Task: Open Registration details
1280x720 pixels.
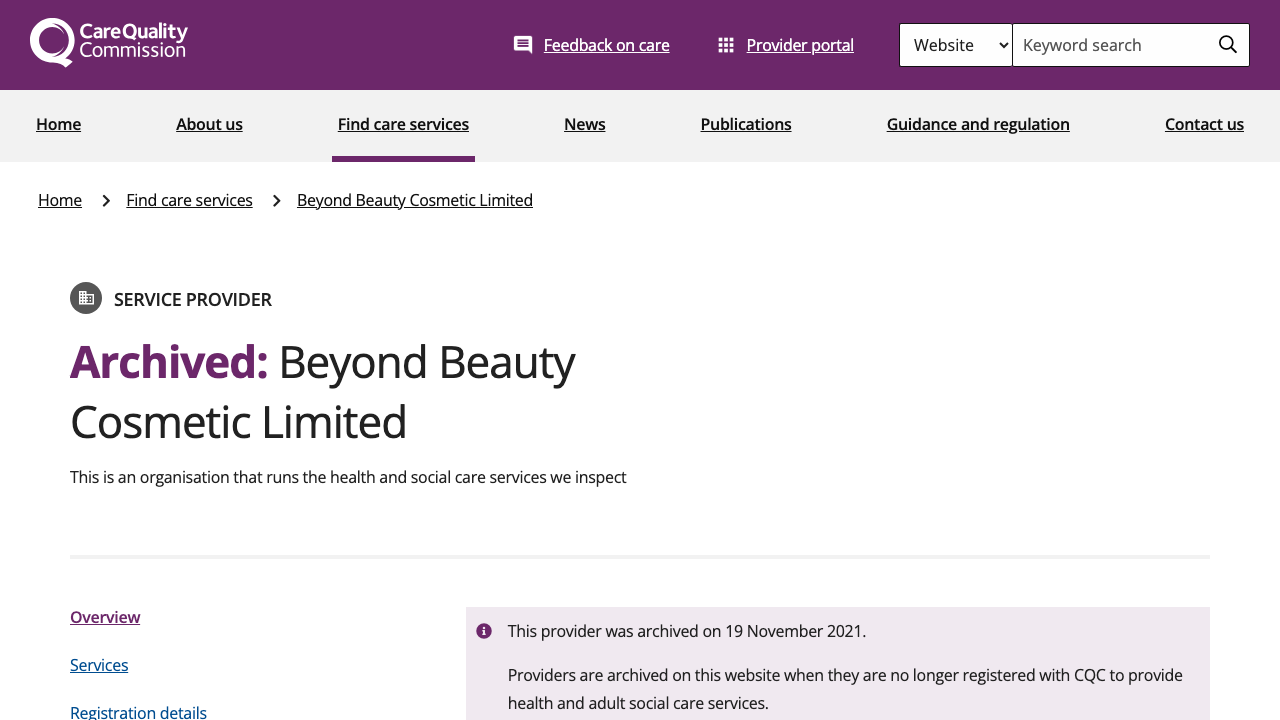Action: click(138, 711)
